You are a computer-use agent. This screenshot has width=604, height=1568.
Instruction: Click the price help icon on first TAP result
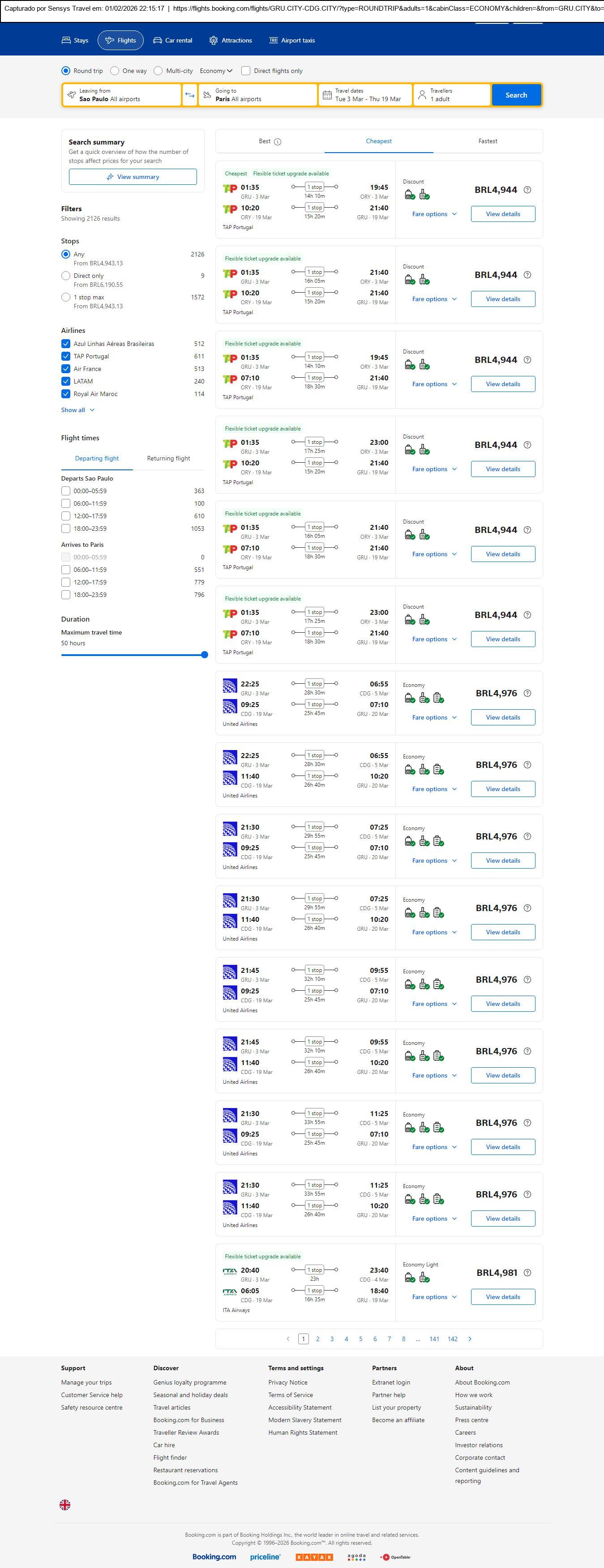tap(527, 190)
